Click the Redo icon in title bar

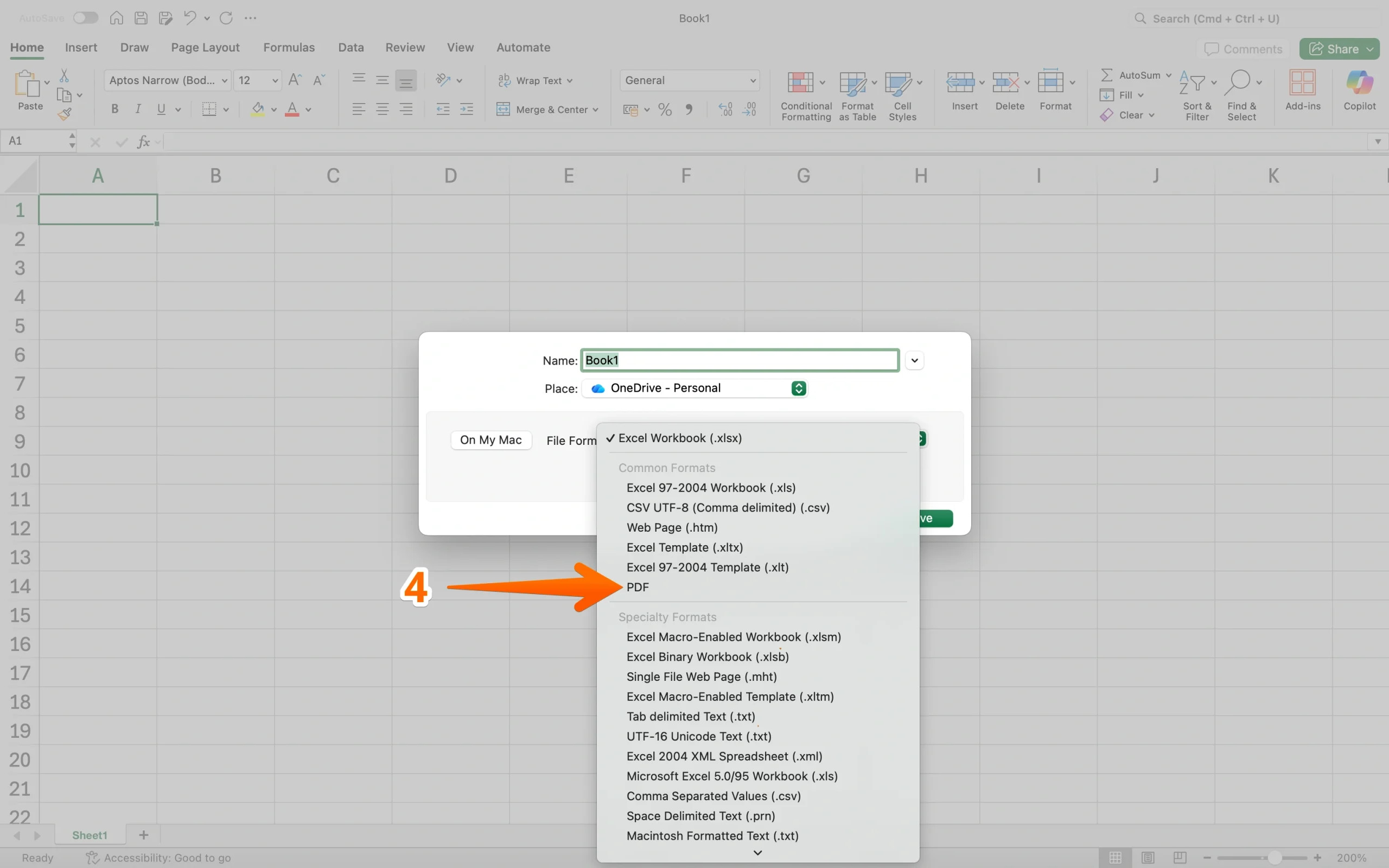(226, 18)
